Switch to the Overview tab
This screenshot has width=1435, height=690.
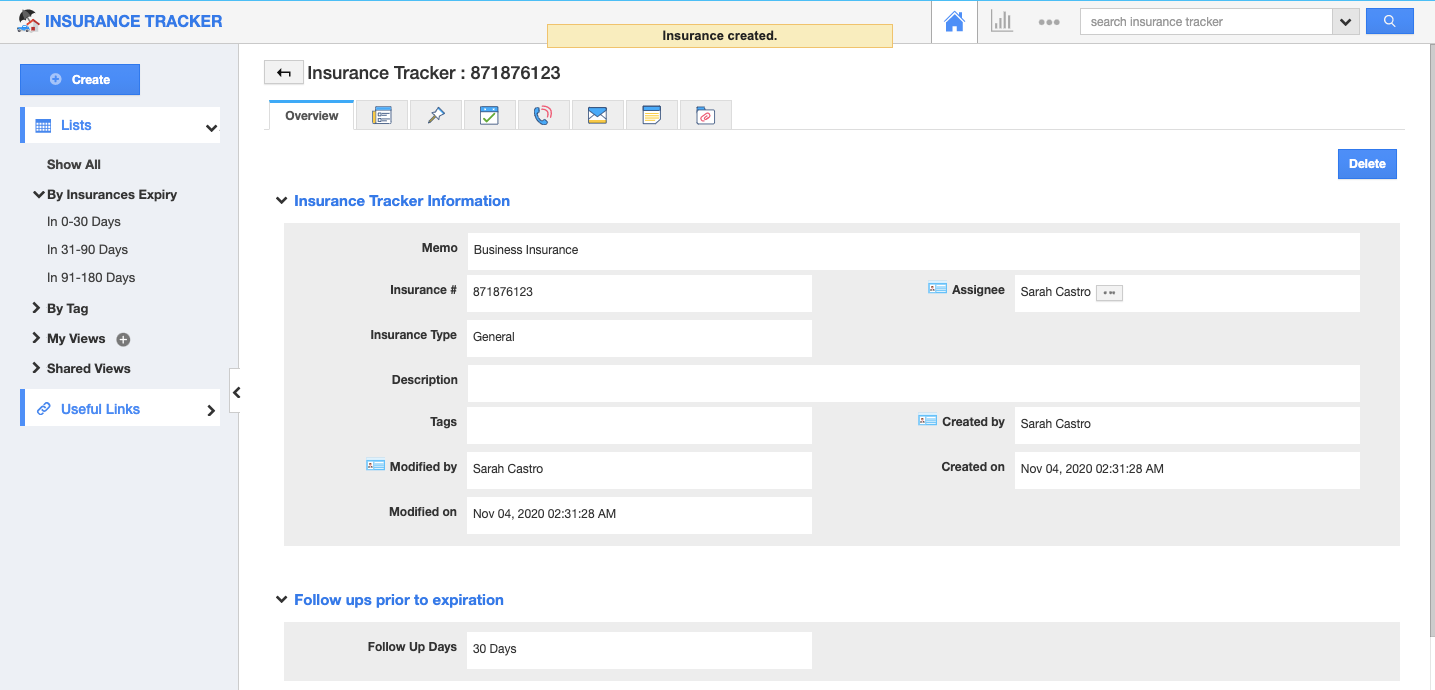click(x=311, y=116)
